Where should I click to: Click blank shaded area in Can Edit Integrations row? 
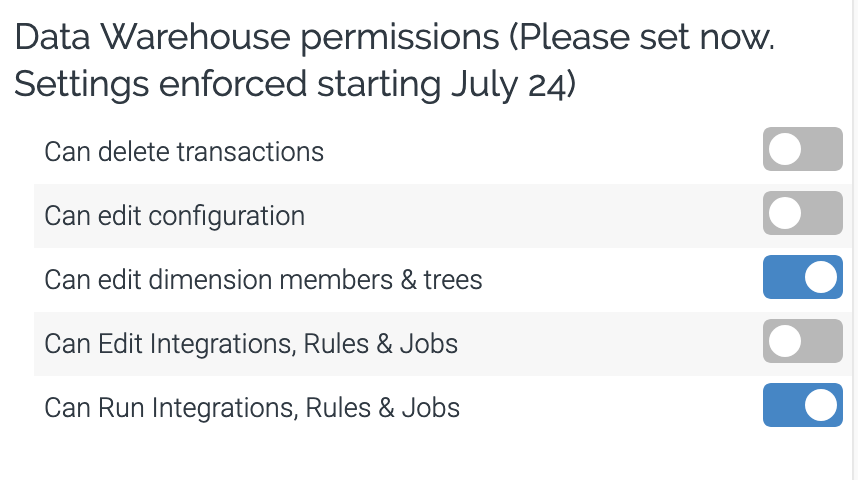tap(600, 344)
